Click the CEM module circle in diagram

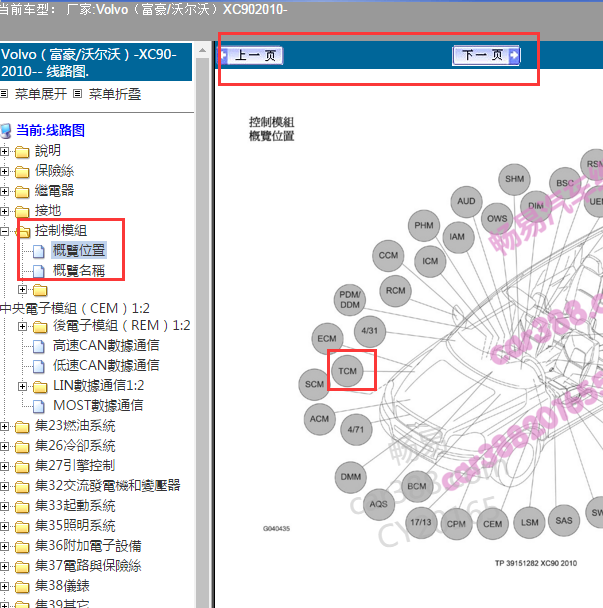492,524
